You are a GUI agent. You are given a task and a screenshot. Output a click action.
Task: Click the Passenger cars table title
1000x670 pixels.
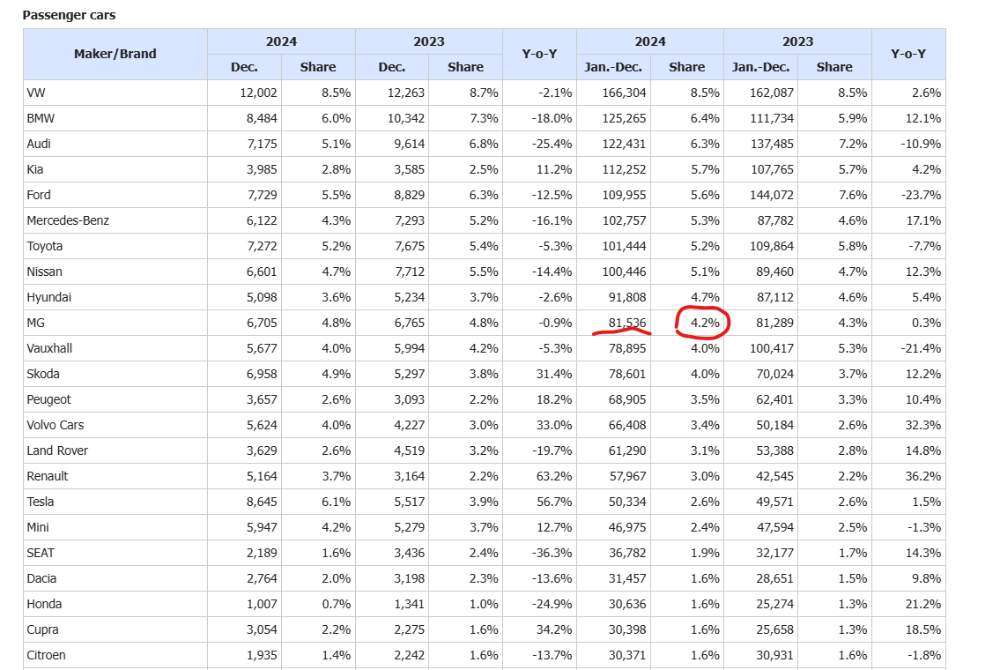point(69,15)
